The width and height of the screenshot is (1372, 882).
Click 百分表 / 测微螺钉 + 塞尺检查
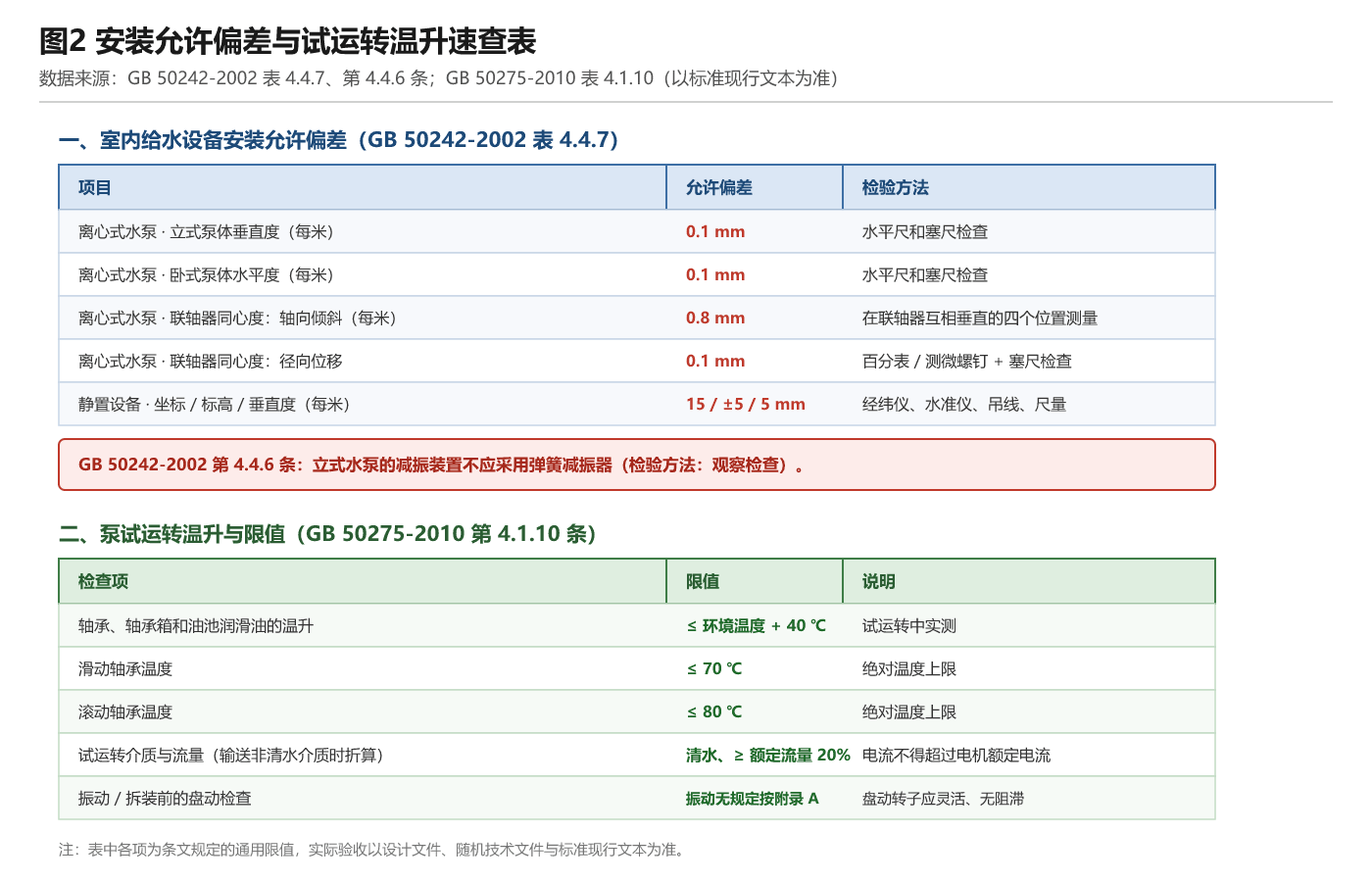967,362
